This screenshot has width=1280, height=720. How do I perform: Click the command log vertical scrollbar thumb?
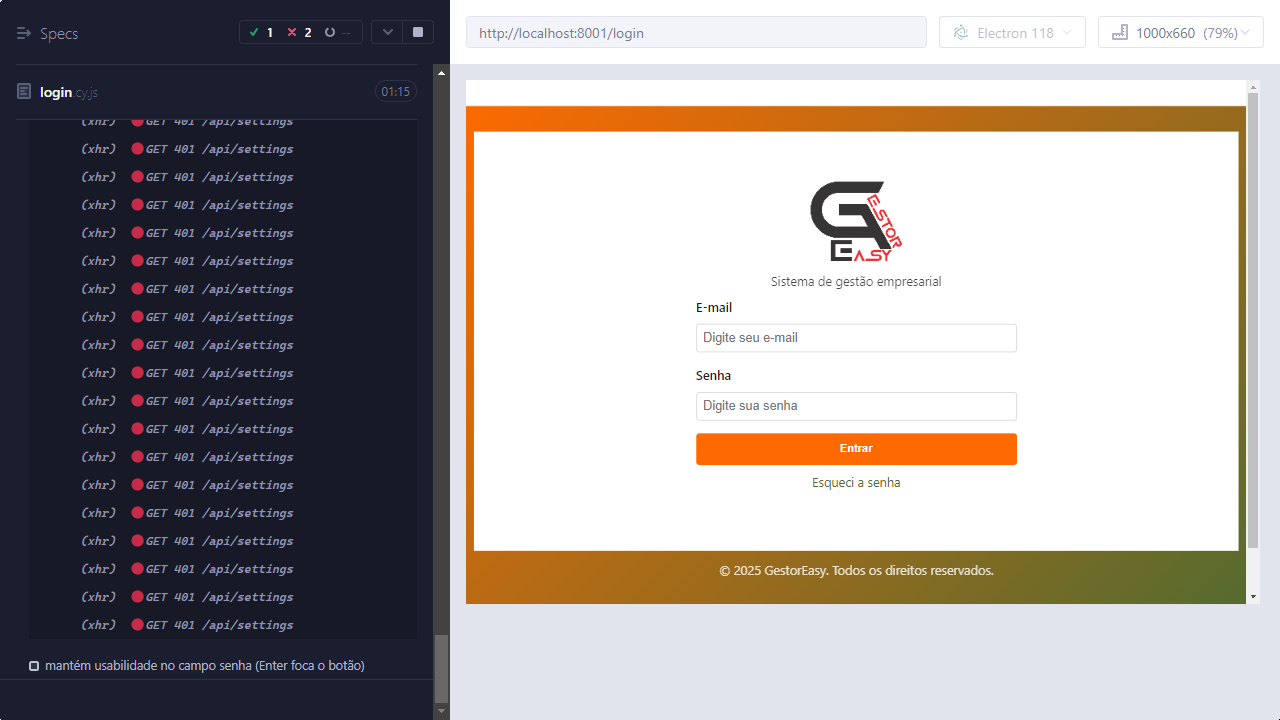tap(441, 668)
